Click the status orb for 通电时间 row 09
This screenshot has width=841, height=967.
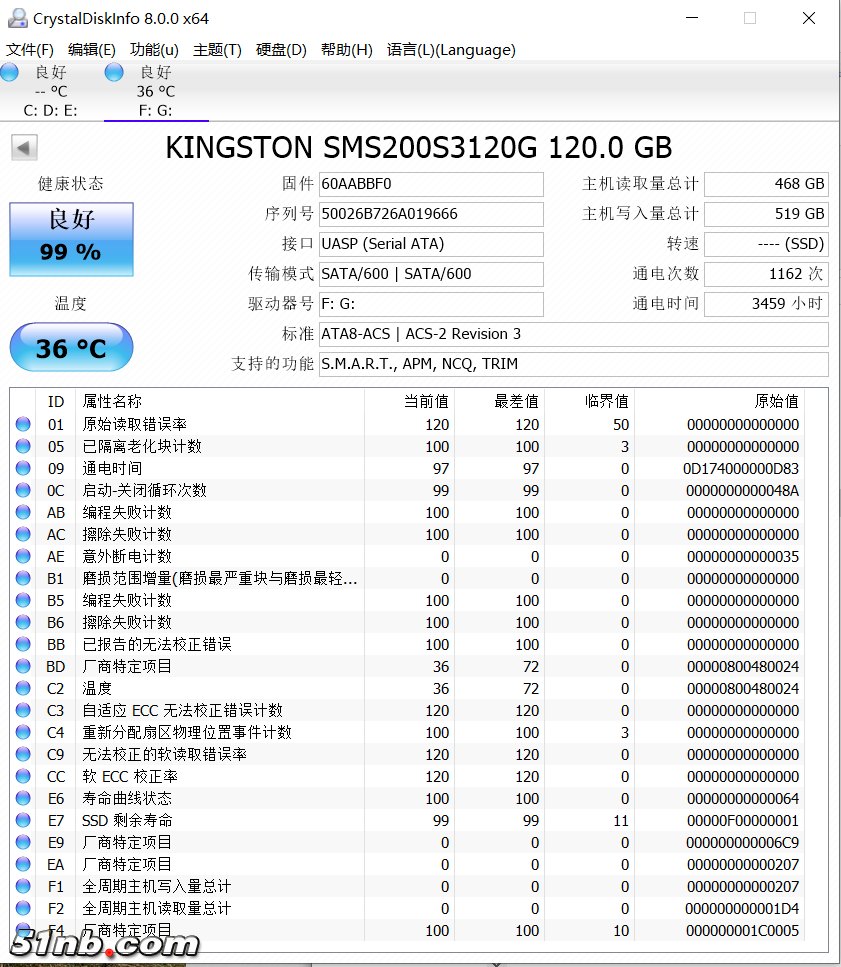pos(23,469)
